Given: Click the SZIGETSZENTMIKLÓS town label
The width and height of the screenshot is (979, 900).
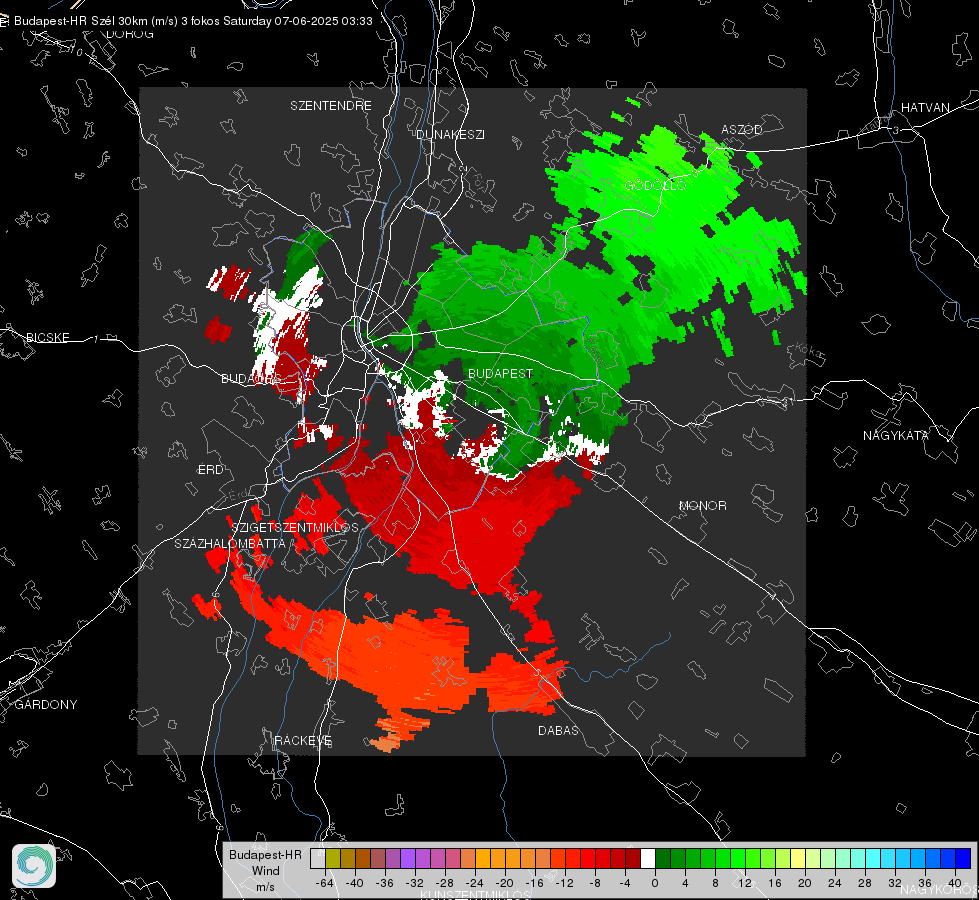Looking at the screenshot, I should coord(295,527).
